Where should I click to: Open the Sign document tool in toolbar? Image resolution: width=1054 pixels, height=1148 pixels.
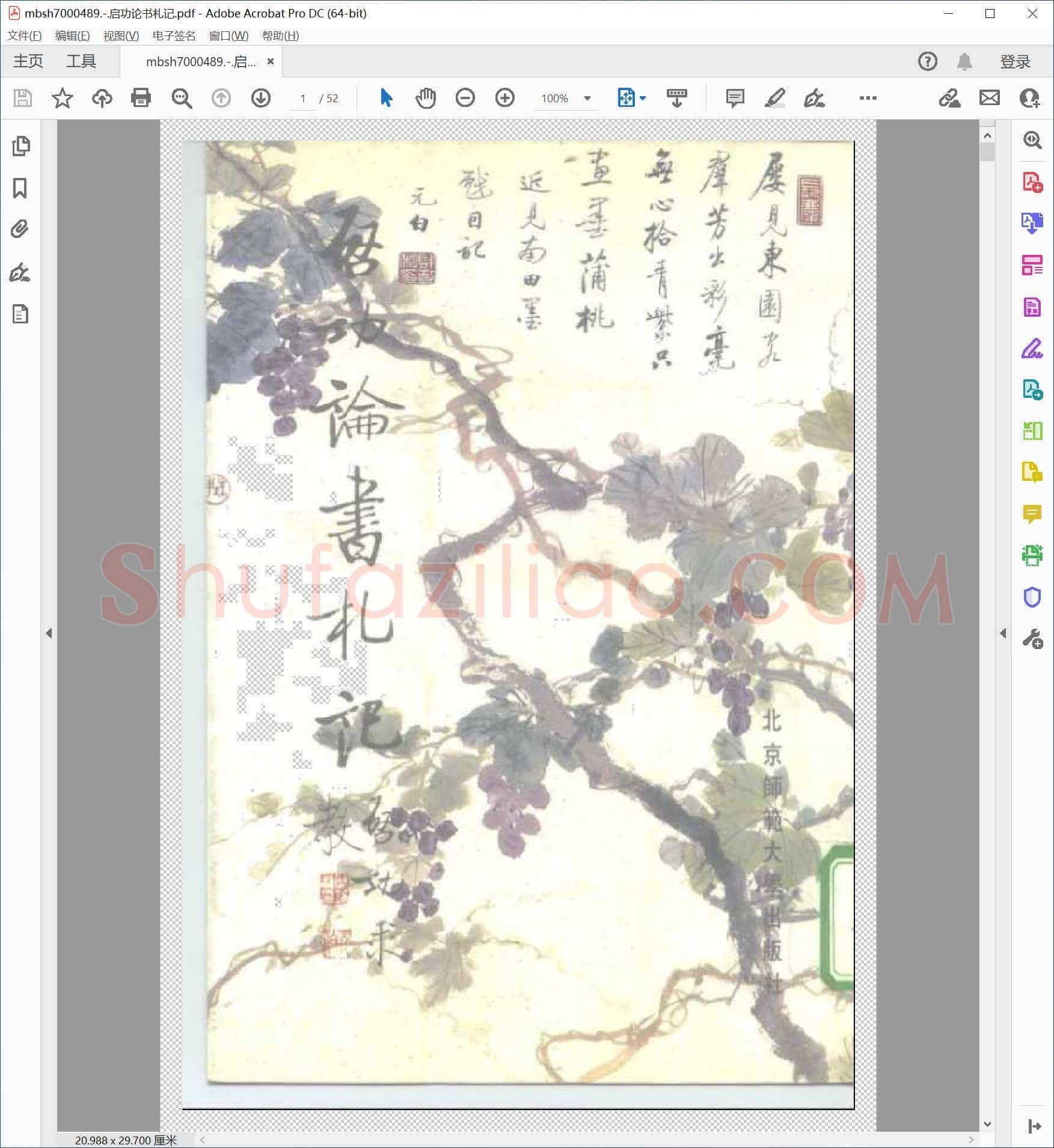click(814, 98)
